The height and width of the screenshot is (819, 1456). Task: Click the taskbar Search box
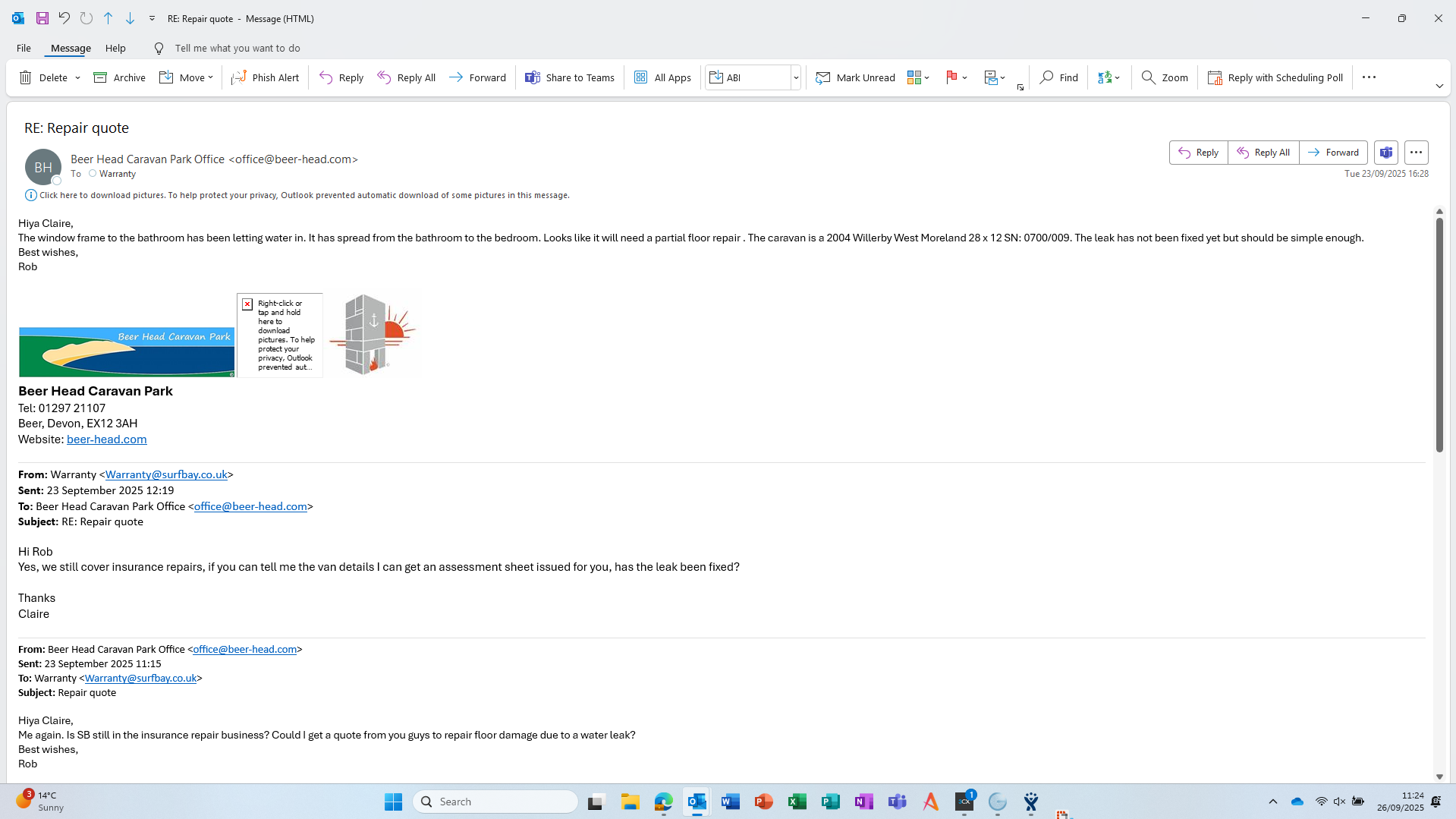495,802
